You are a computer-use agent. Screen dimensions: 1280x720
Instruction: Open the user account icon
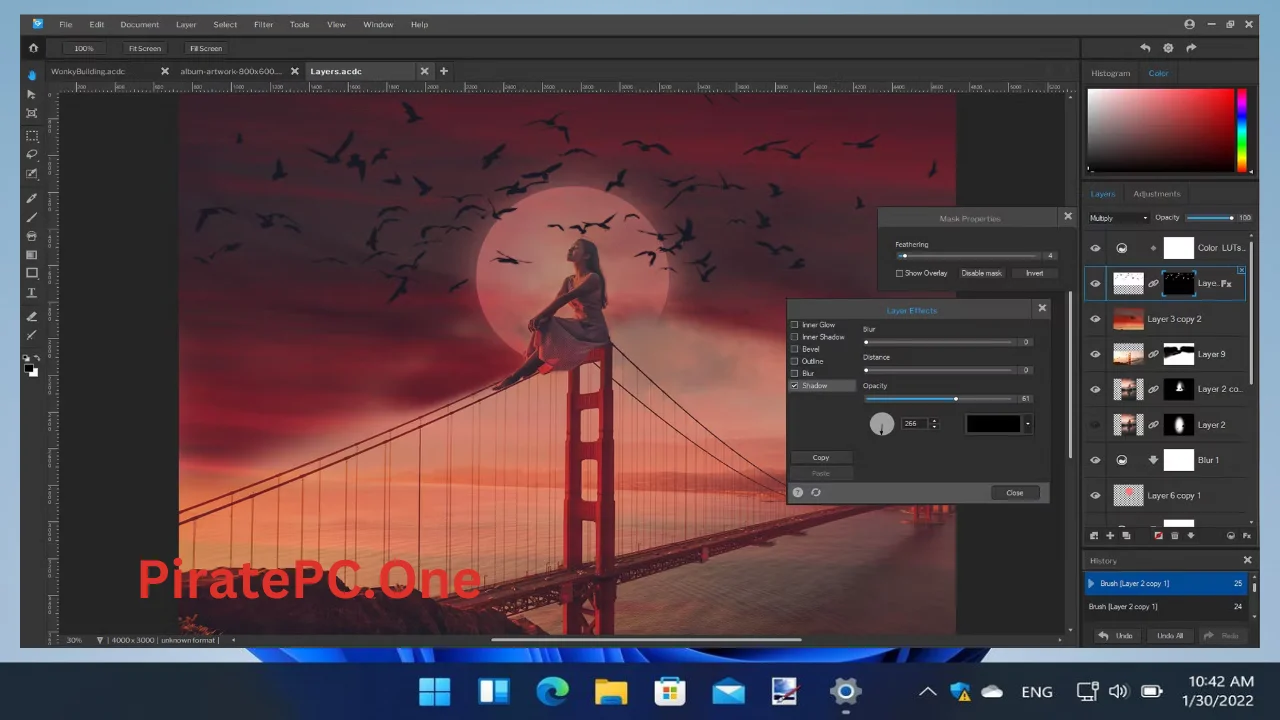tap(1189, 24)
